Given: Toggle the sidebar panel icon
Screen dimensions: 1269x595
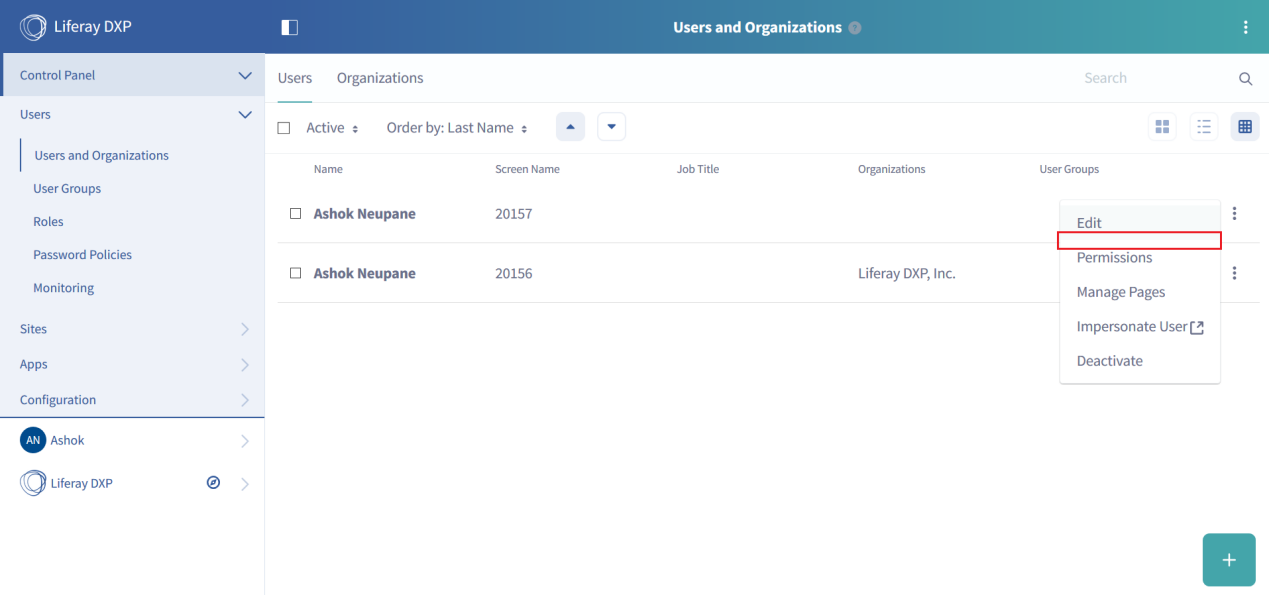Looking at the screenshot, I should pyautogui.click(x=290, y=27).
